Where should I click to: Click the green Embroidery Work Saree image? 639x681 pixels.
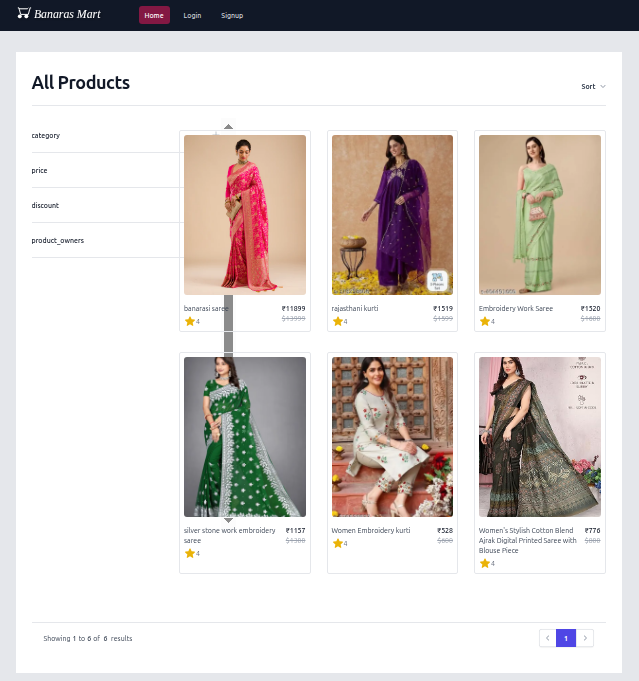[x=540, y=214]
